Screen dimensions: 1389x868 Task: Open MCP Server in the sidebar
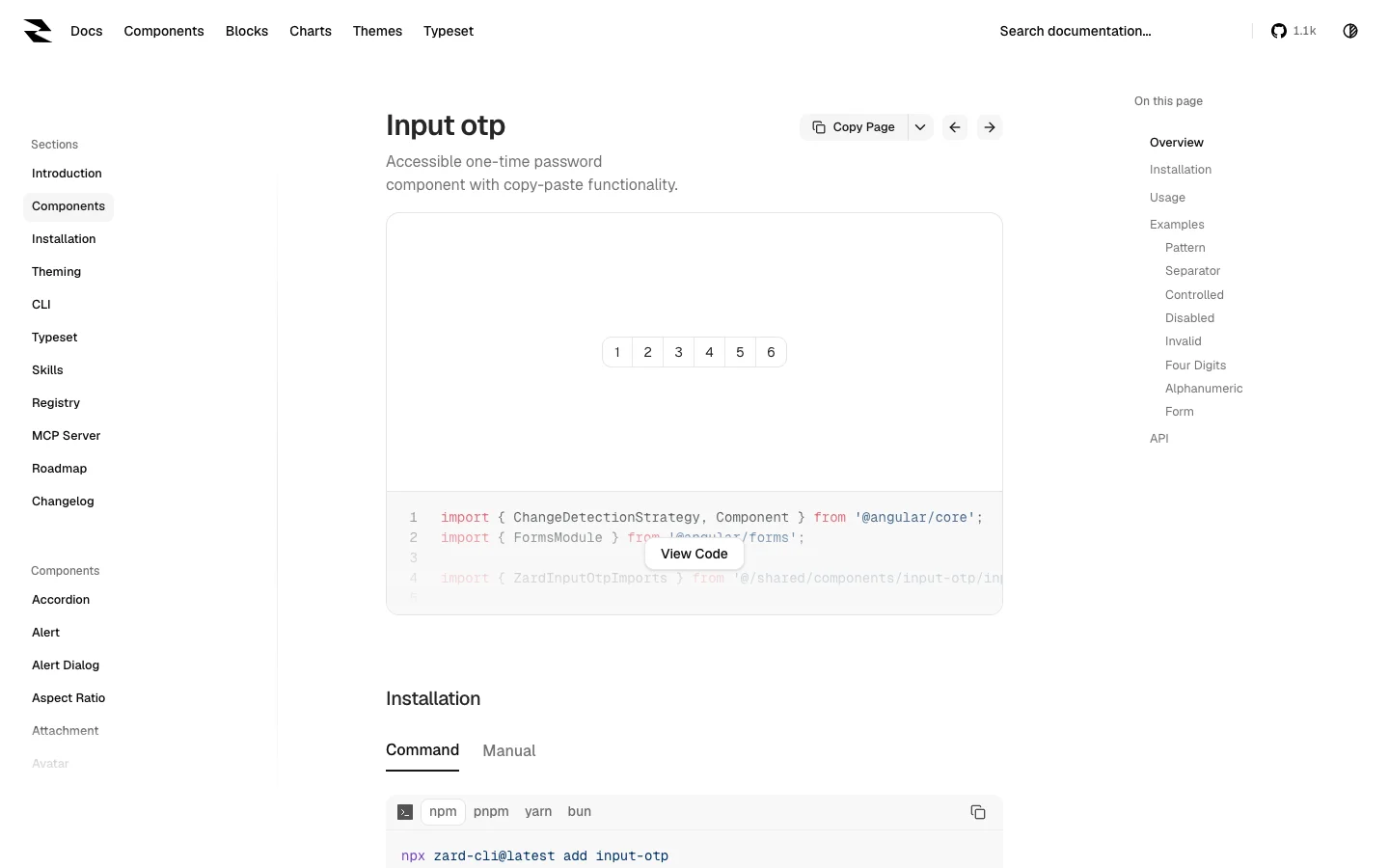[66, 436]
